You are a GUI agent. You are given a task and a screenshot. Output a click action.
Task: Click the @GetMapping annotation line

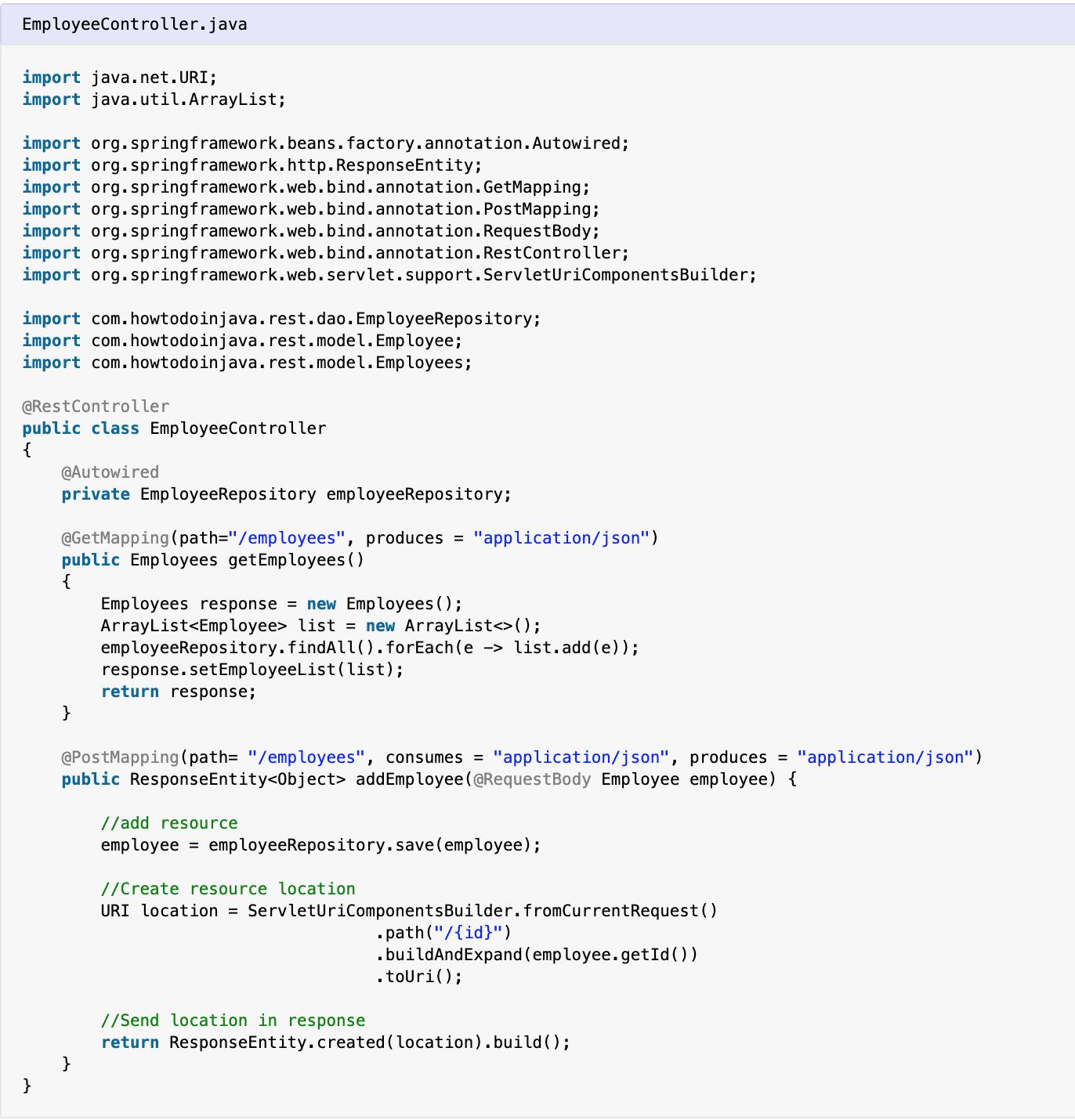click(x=360, y=538)
